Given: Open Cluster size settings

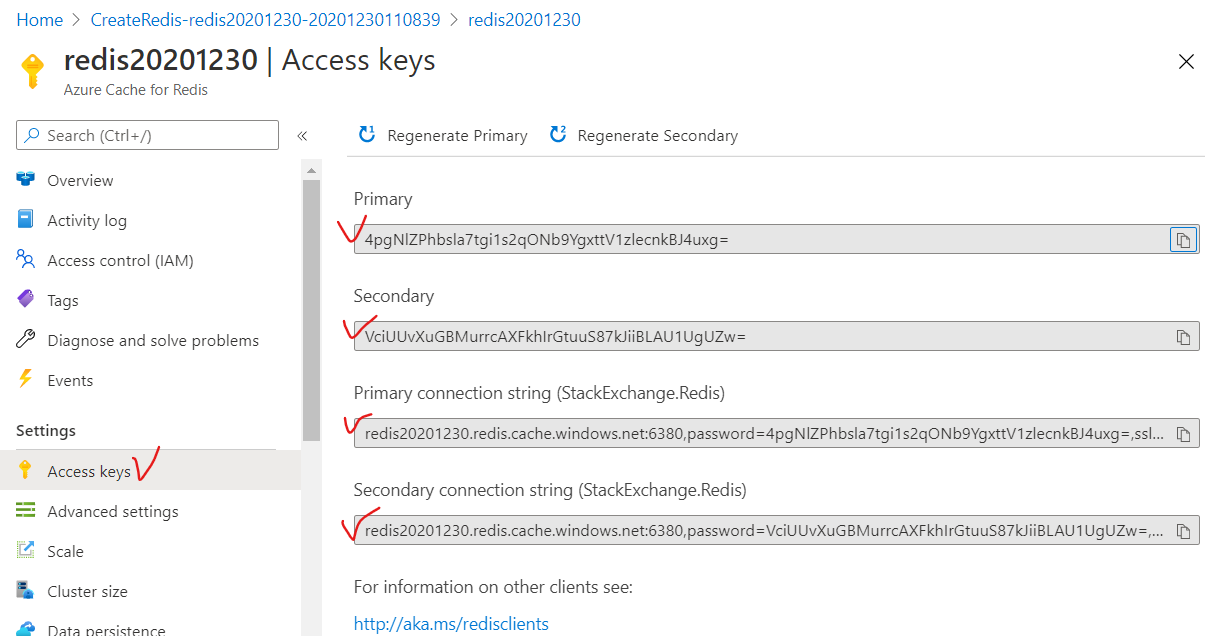Looking at the screenshot, I should click(x=87, y=591).
